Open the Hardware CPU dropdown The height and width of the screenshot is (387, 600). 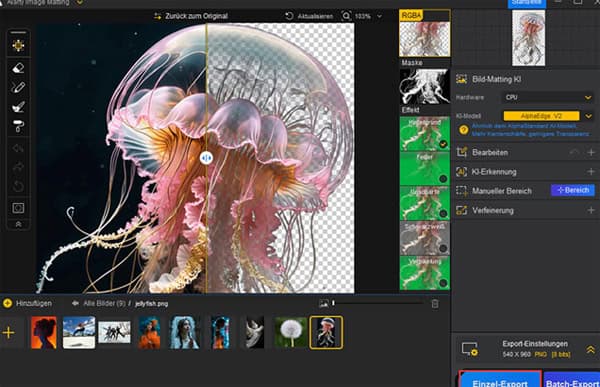(x=548, y=98)
